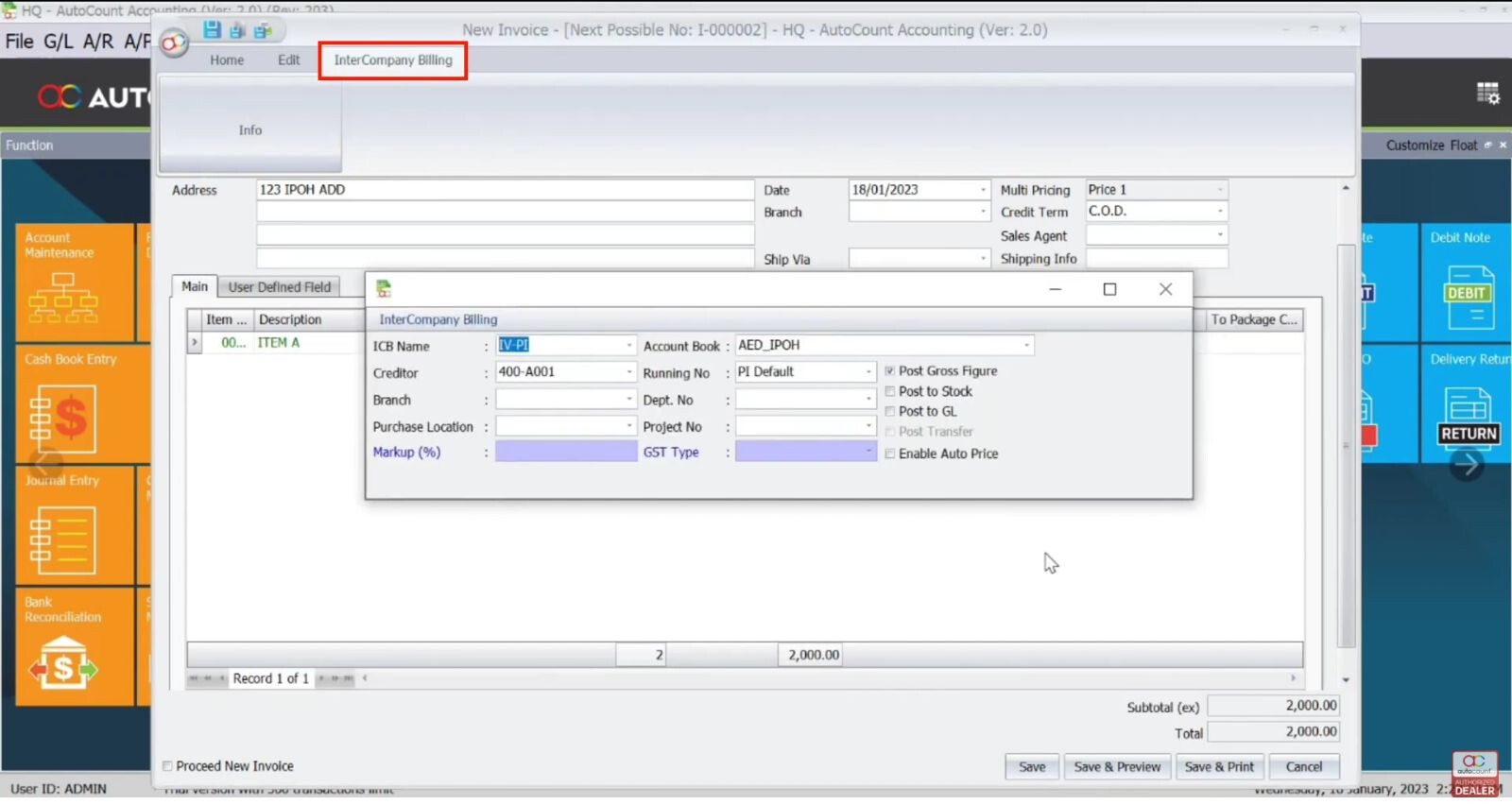Click the AutoCount round application logo button

[x=174, y=43]
